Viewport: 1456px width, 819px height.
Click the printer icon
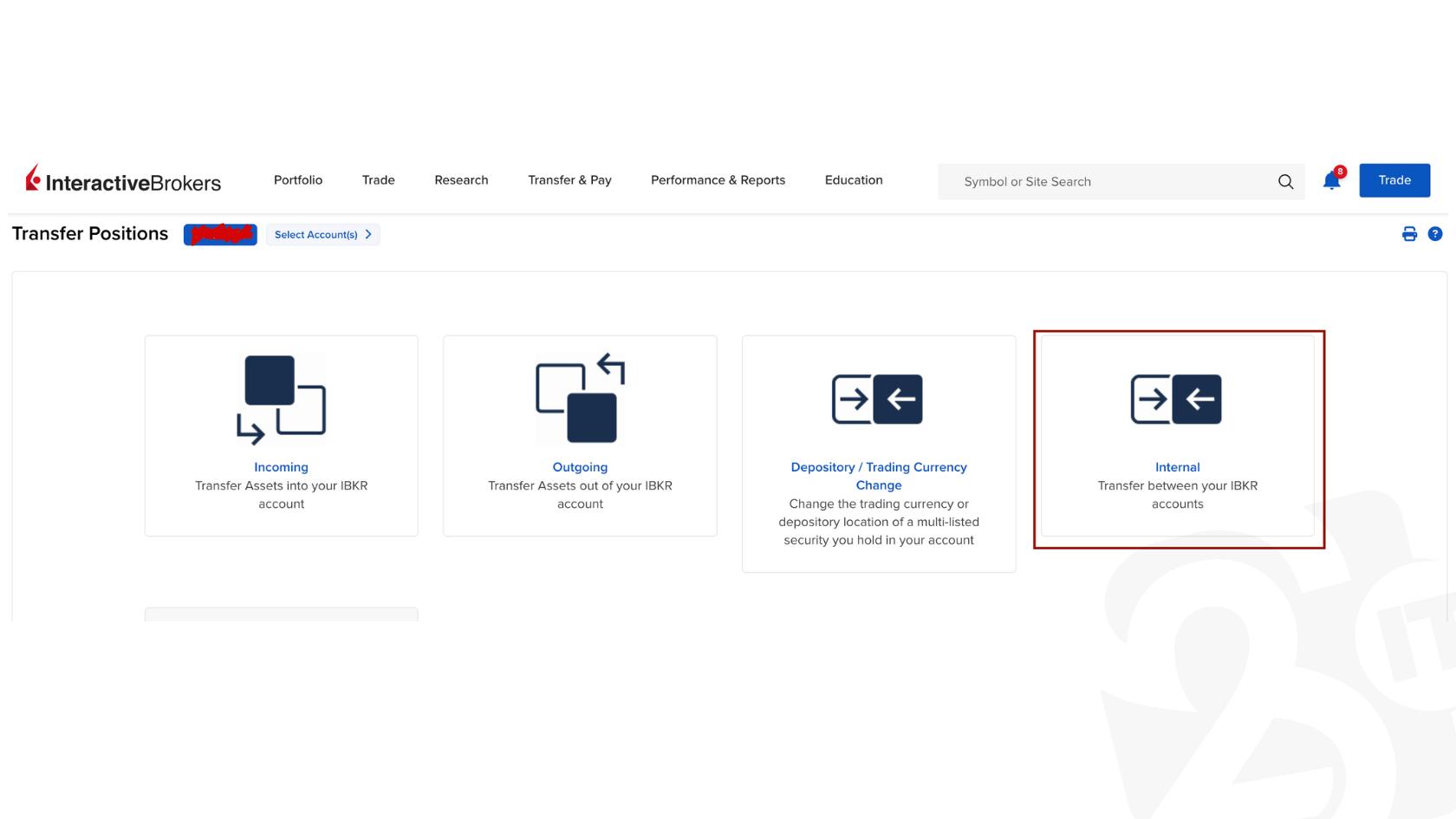pyautogui.click(x=1409, y=234)
